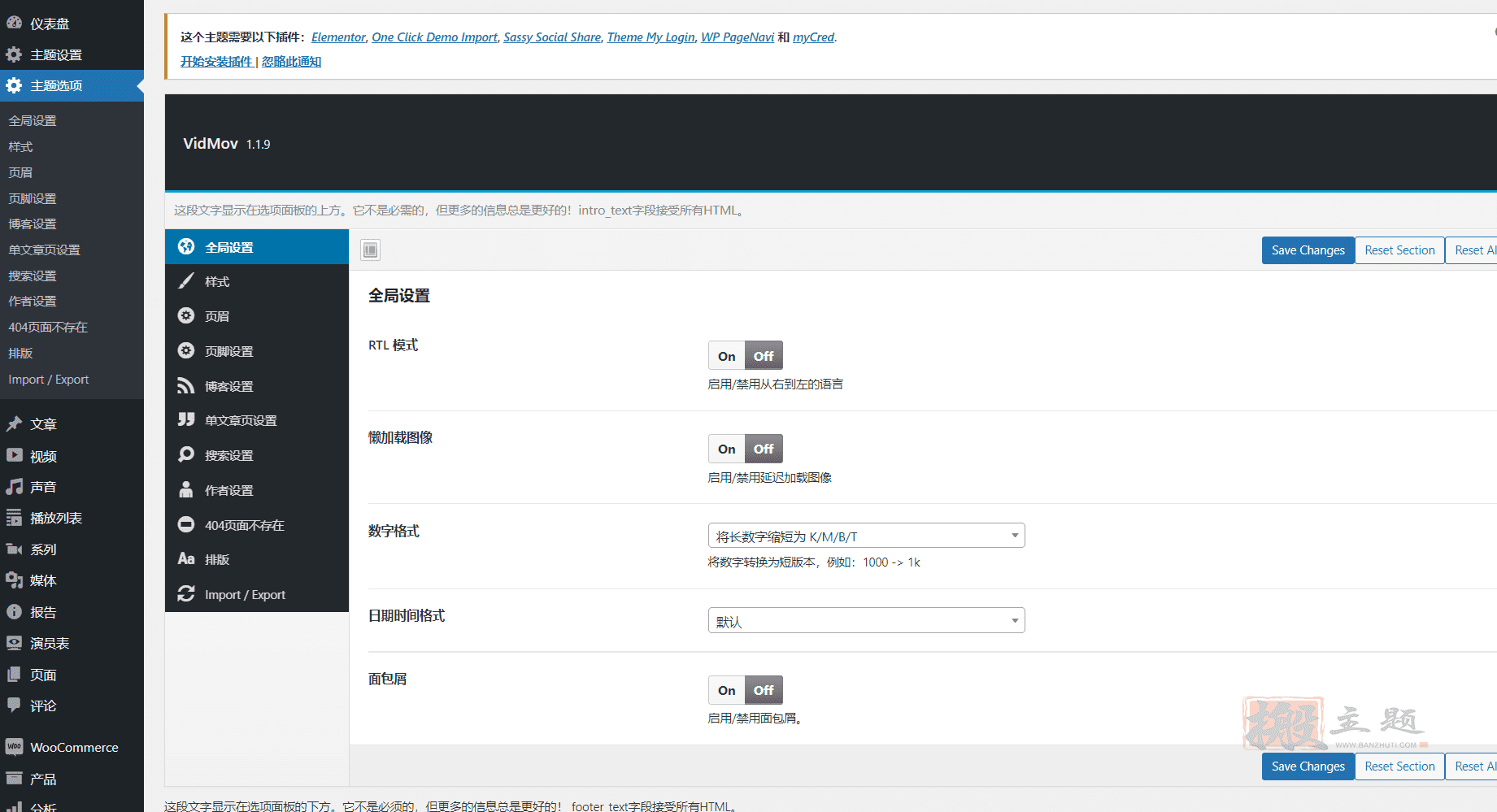Viewport: 1497px width, 812px height.
Task: Click the gear icon beside 页眉 tab
Action: pos(186,315)
